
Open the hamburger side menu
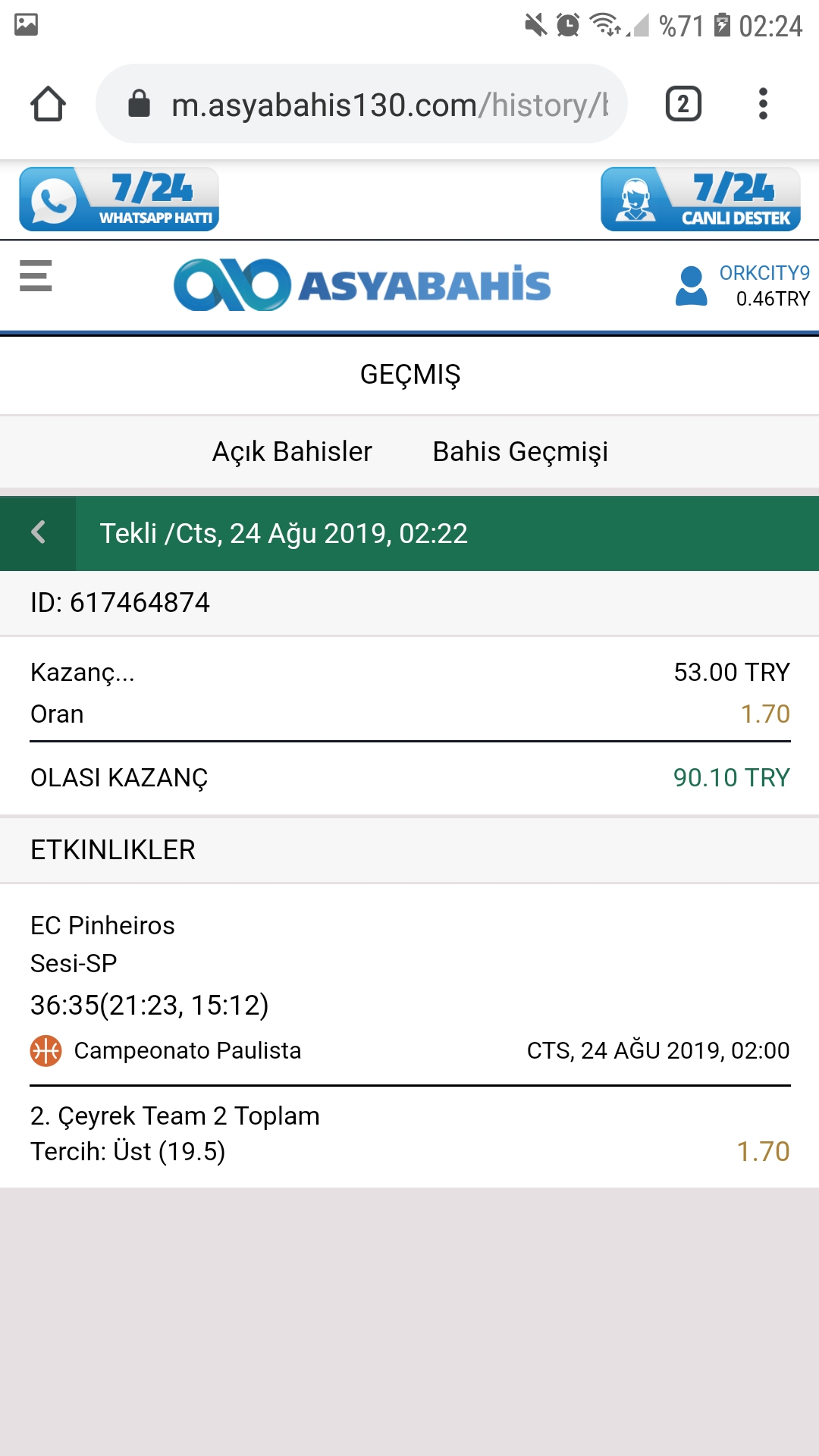(x=36, y=276)
